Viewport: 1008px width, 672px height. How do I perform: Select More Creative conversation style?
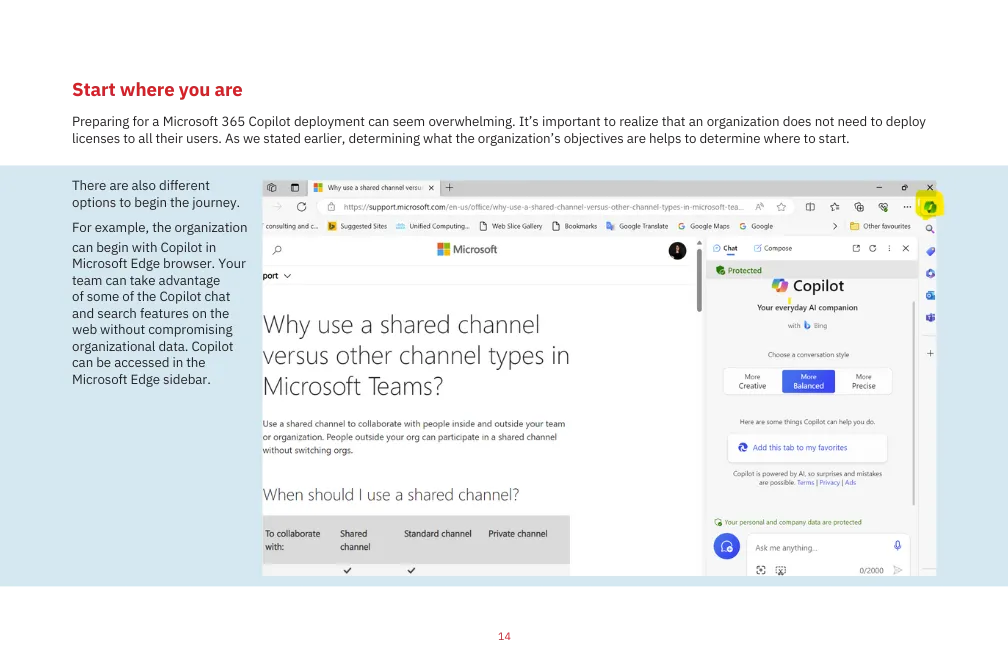point(752,381)
